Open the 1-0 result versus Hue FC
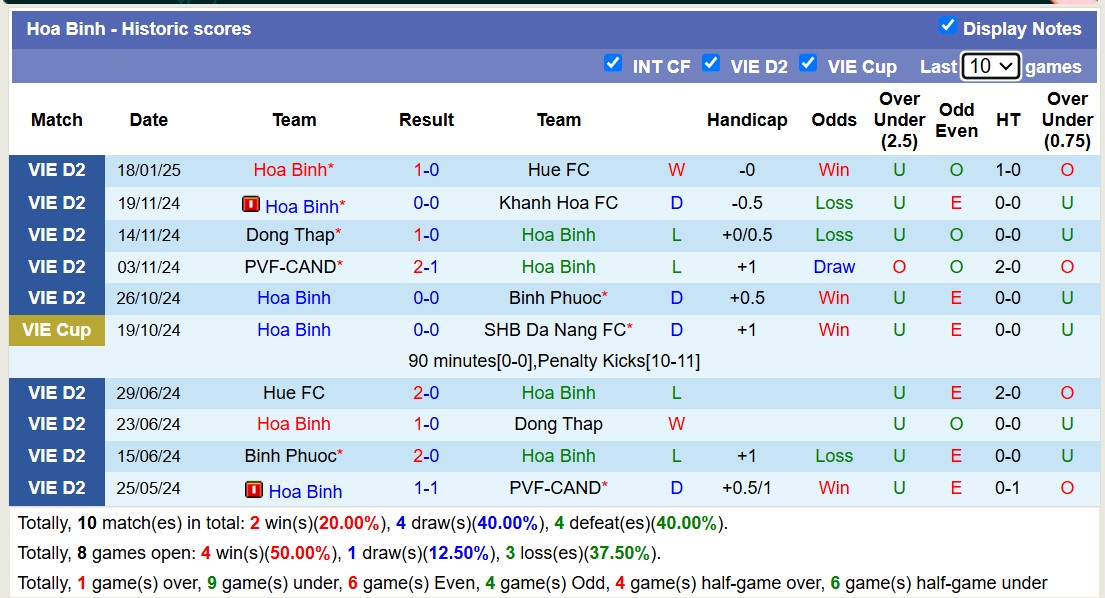Screen dimensions: 1105x598 427,170
